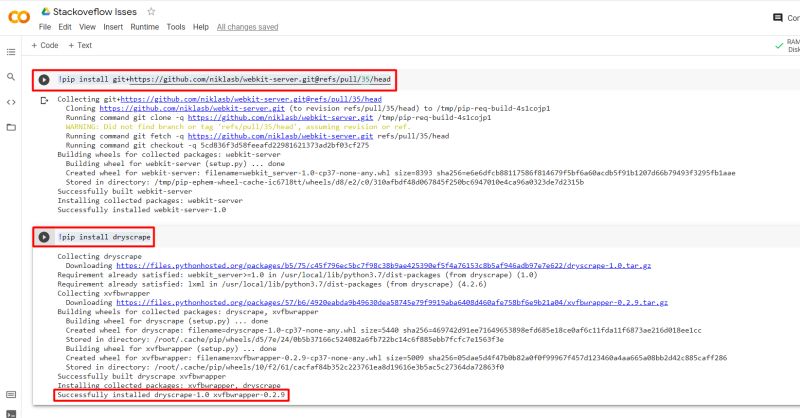Open the File menu
The height and width of the screenshot is (418, 800).
[x=45, y=27]
